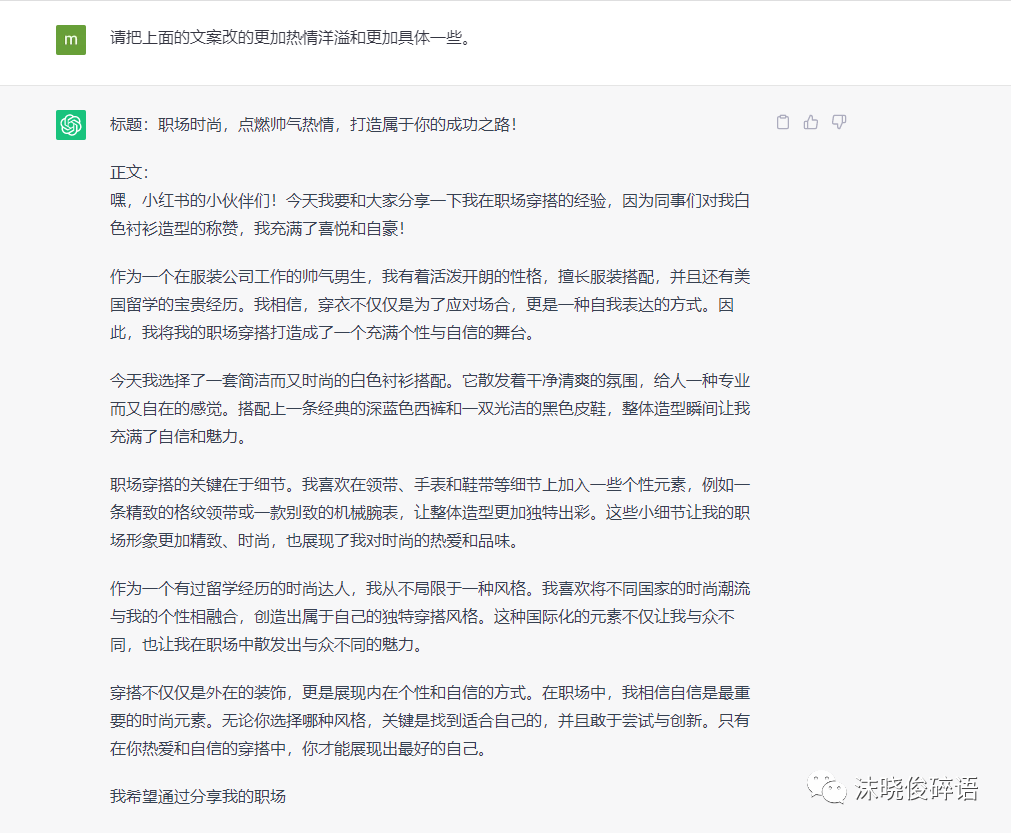The height and width of the screenshot is (833, 1011).
Task: Click the title line beginning 标题：职场时尚
Action: point(314,125)
